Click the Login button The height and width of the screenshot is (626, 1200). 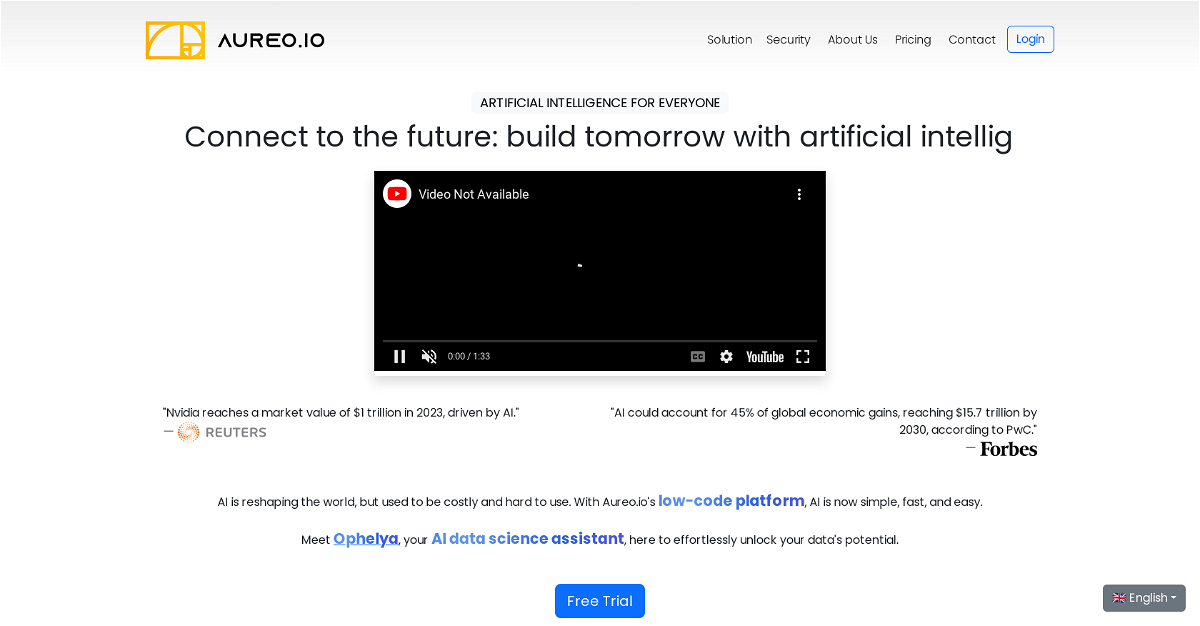(x=1030, y=40)
